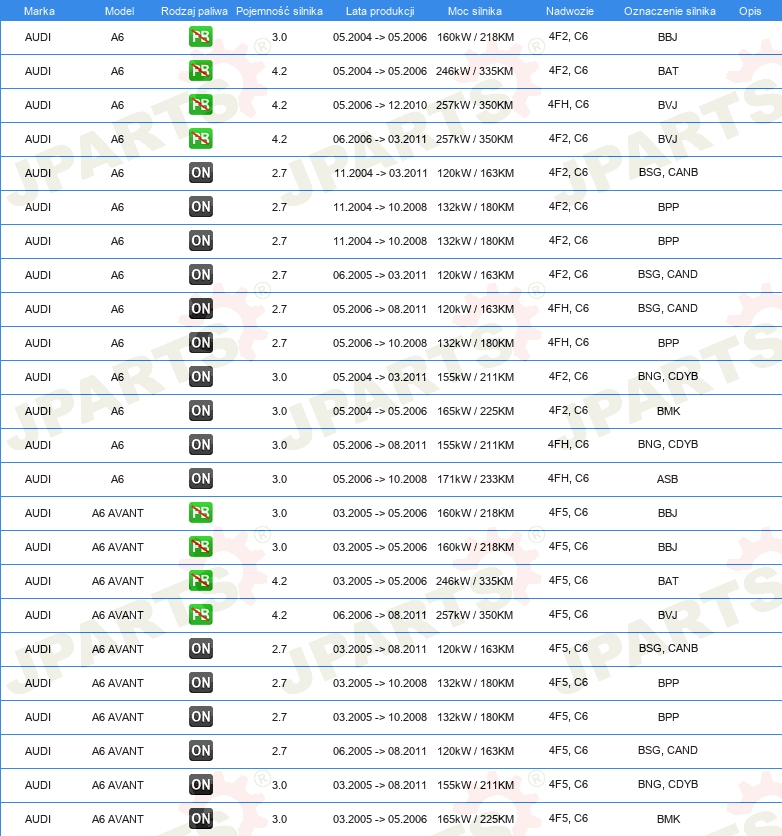Select the 165kW / 225KM cell in the A6 4F2 row
Viewport: 782px width, 836px height.
tap(475, 411)
